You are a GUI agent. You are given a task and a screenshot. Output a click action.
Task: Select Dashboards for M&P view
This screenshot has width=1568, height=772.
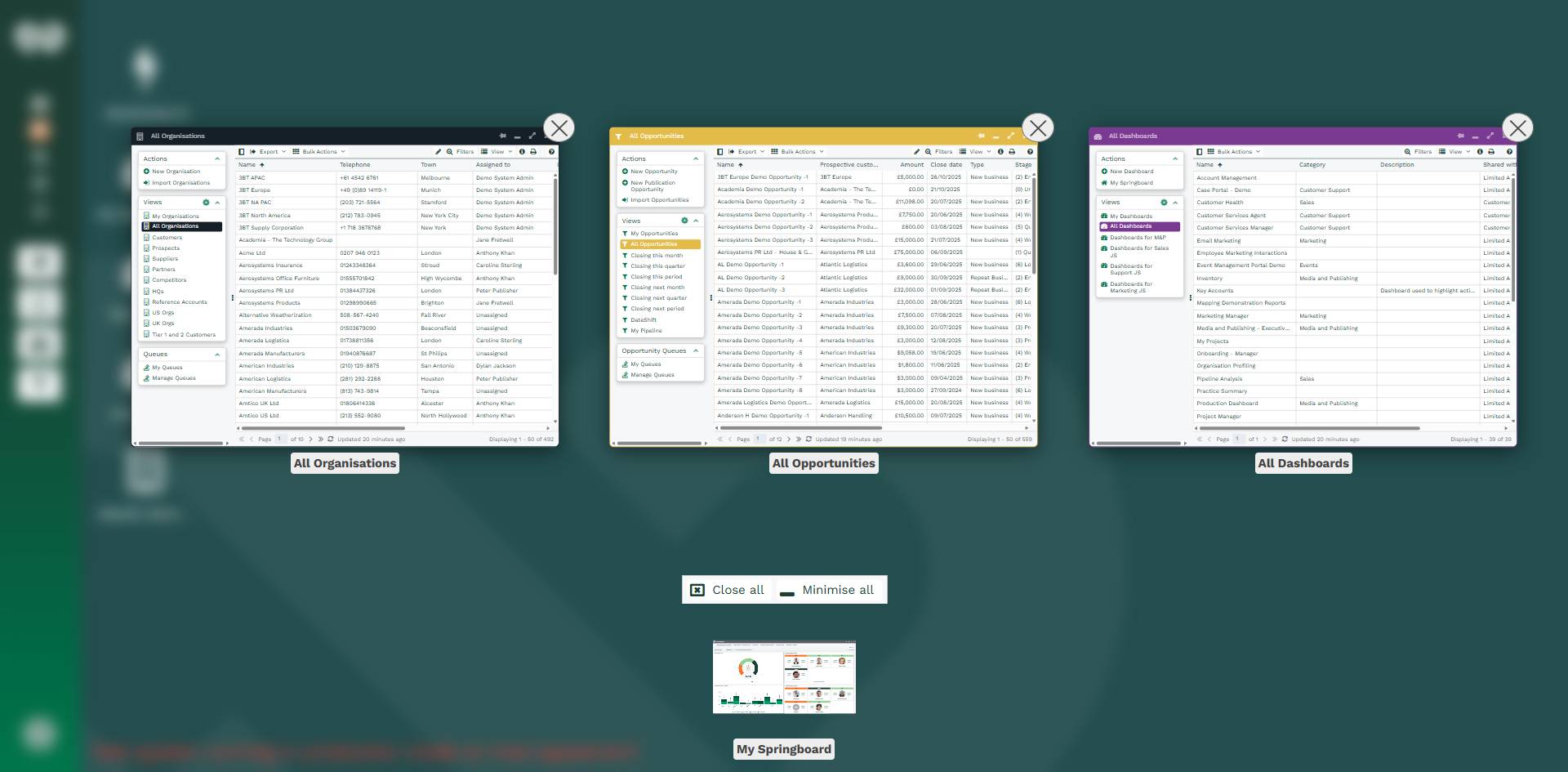(x=1134, y=238)
